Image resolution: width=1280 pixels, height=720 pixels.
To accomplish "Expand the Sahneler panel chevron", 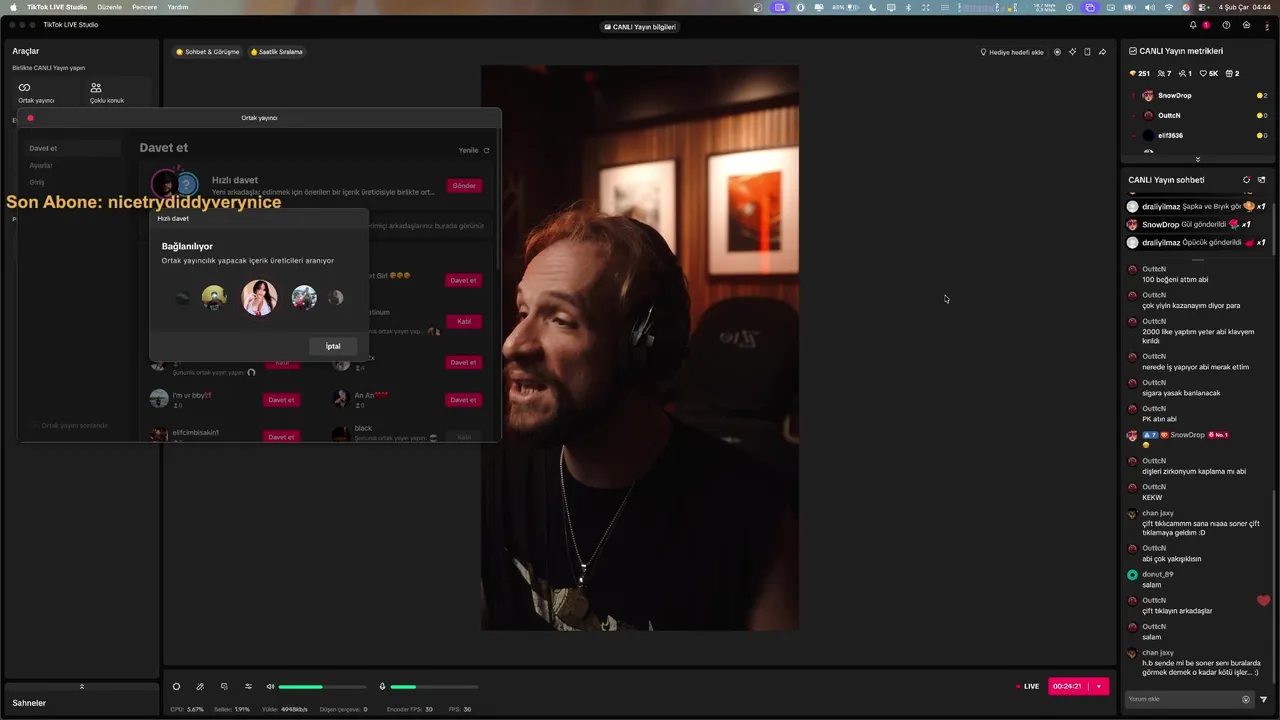I will pyautogui.click(x=82, y=686).
